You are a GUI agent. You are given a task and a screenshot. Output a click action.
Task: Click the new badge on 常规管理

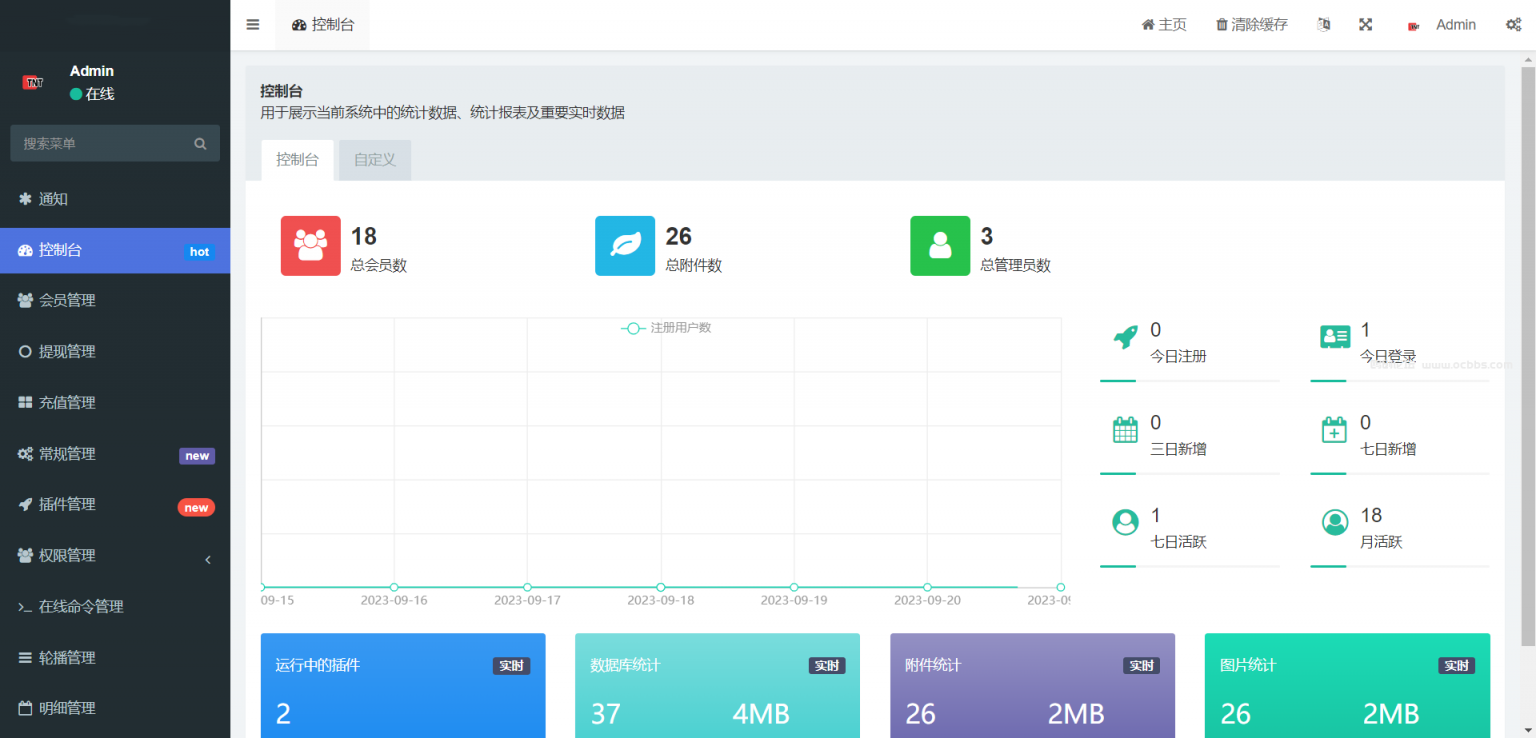197,456
